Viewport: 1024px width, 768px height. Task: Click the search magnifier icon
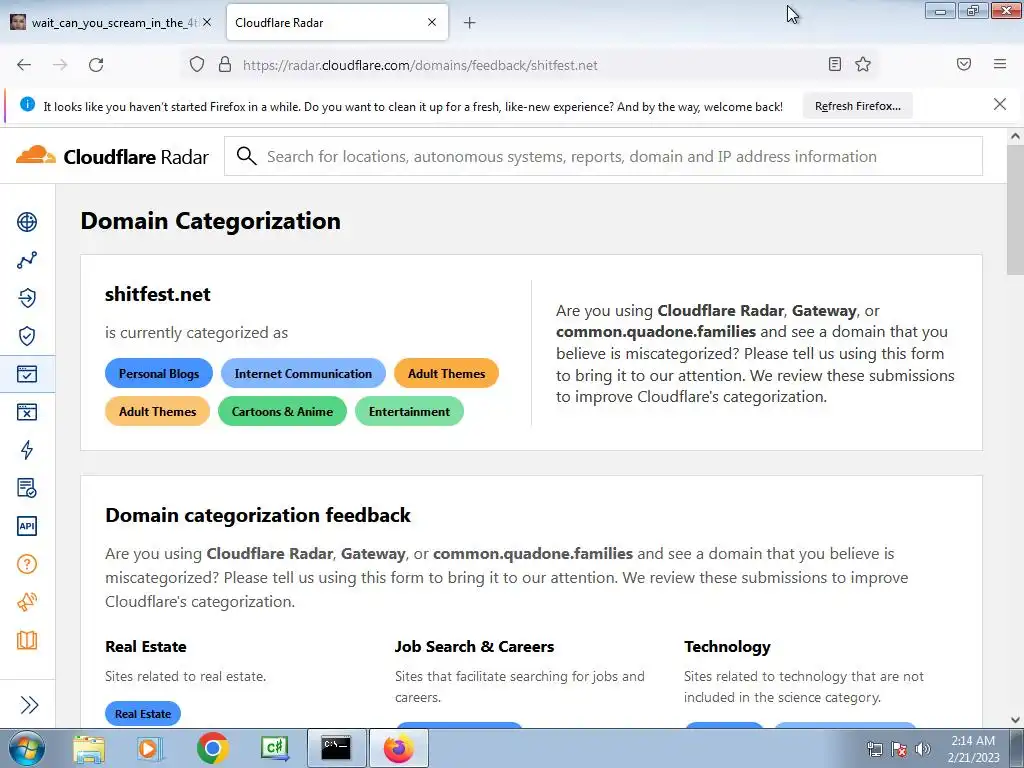click(246, 156)
